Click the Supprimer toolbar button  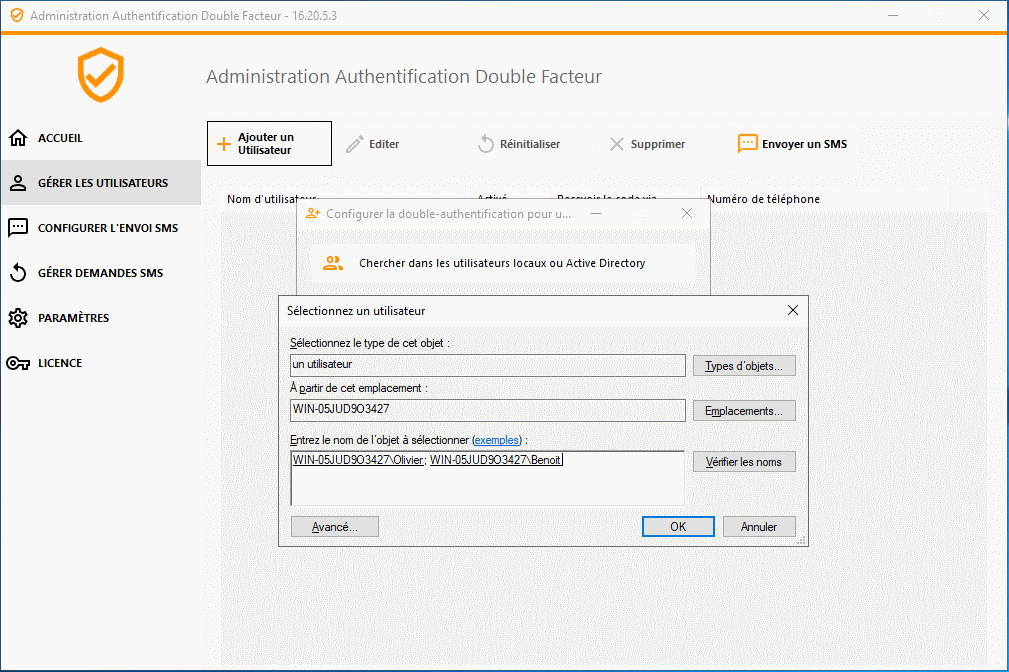(x=647, y=144)
